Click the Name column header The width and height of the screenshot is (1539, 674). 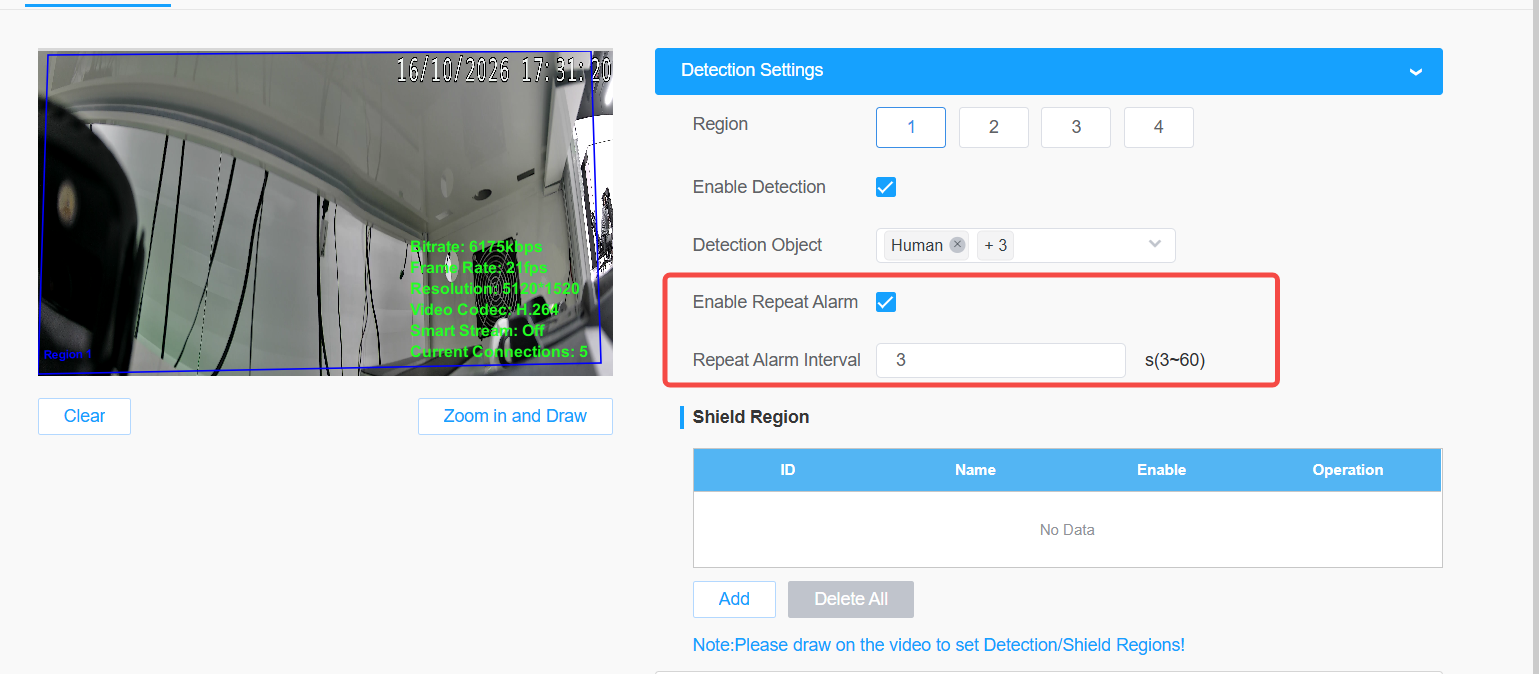(x=975, y=470)
